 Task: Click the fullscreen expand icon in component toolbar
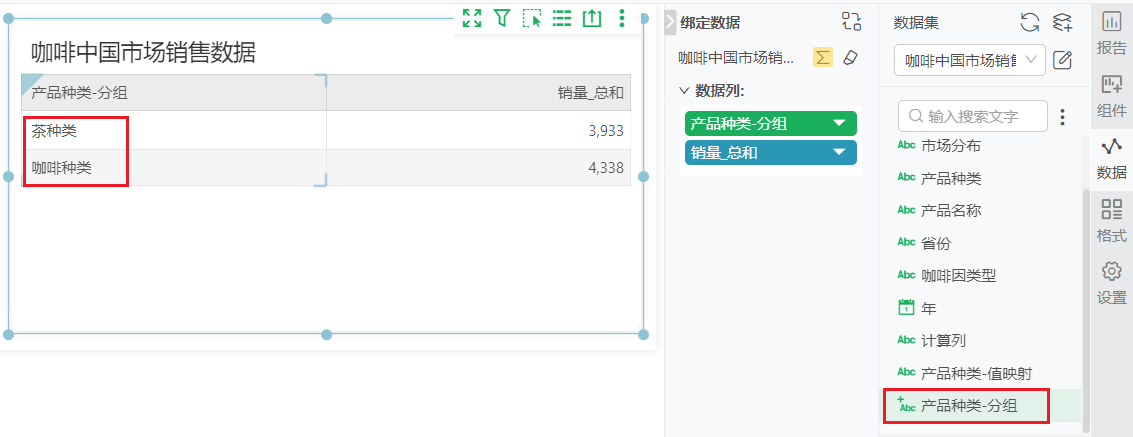tap(472, 18)
